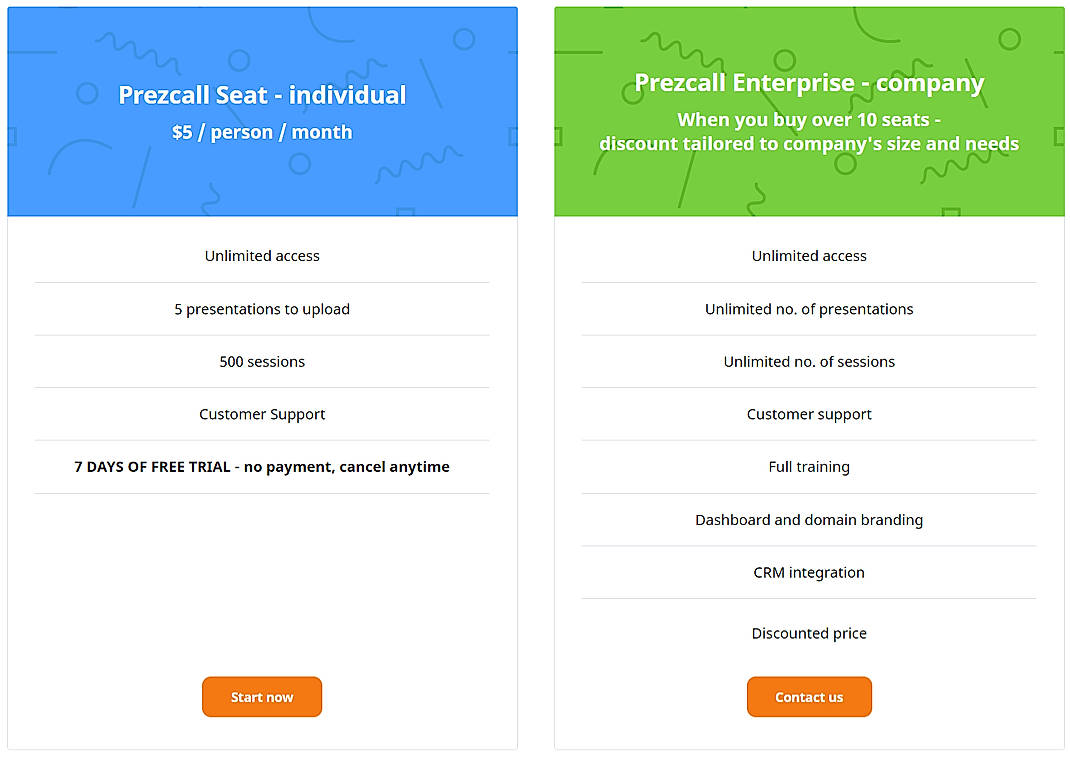Image resolution: width=1070 pixels, height=757 pixels.
Task: Click the orange Start now button
Action: click(262, 697)
